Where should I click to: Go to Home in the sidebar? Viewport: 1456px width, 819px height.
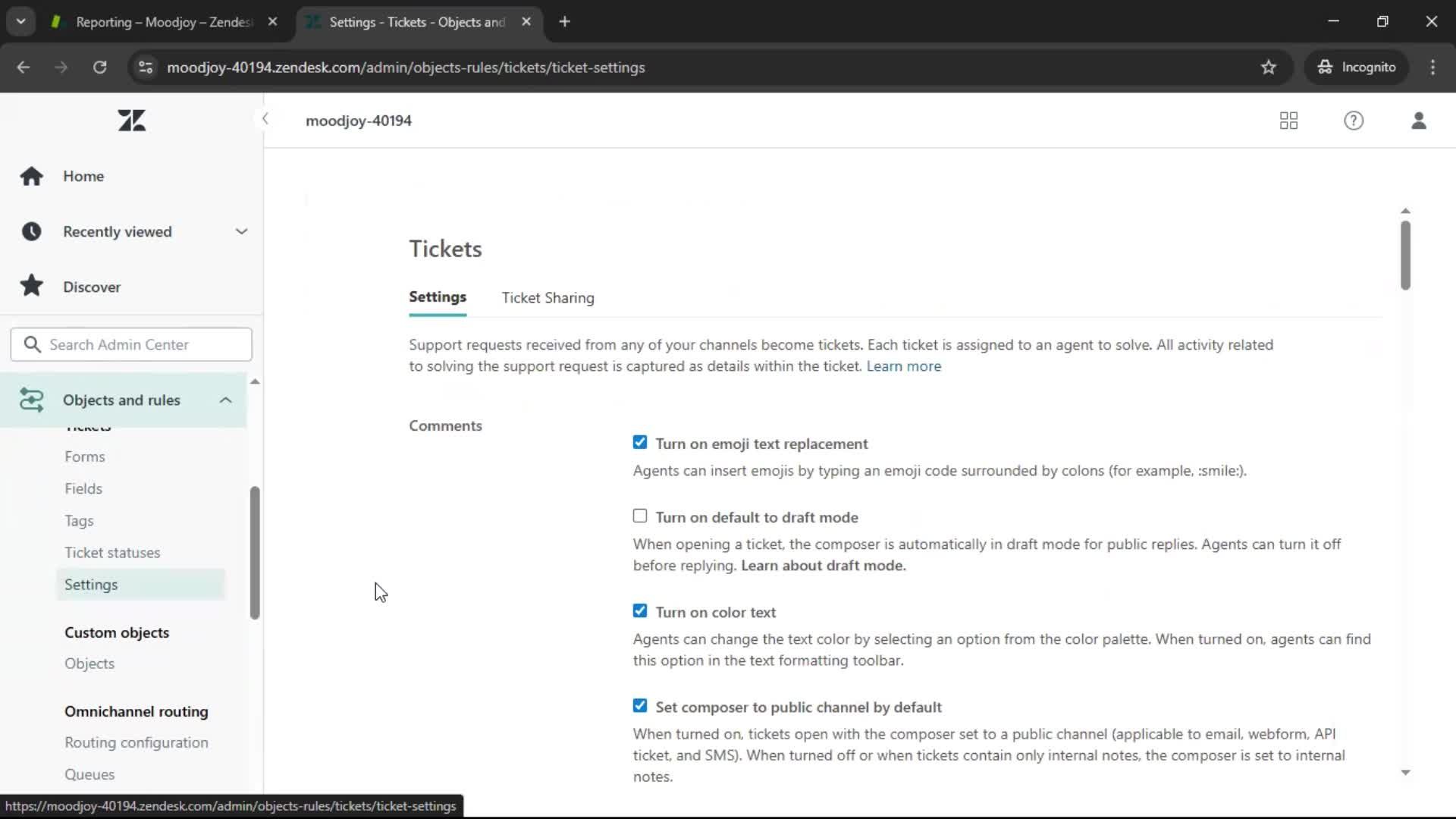(83, 176)
